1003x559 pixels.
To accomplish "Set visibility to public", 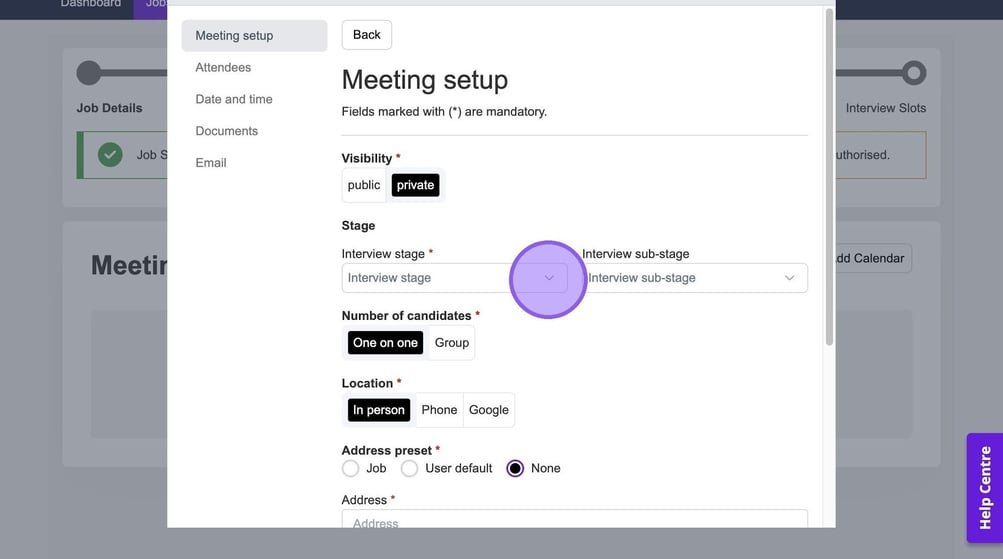I will point(364,185).
